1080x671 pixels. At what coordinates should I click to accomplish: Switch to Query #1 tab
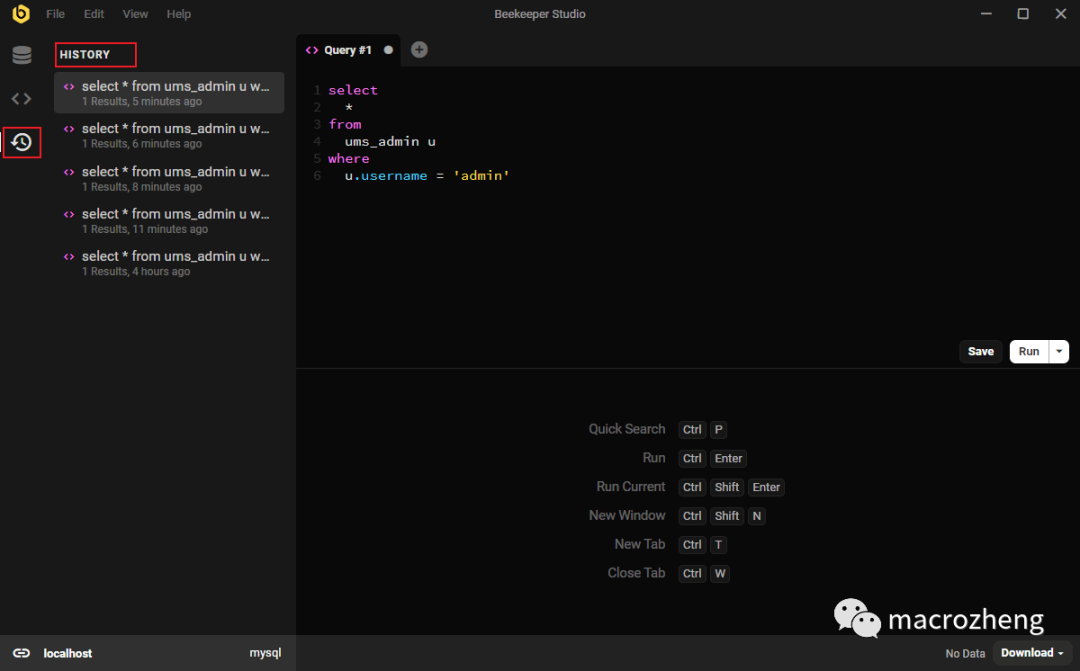pos(348,50)
